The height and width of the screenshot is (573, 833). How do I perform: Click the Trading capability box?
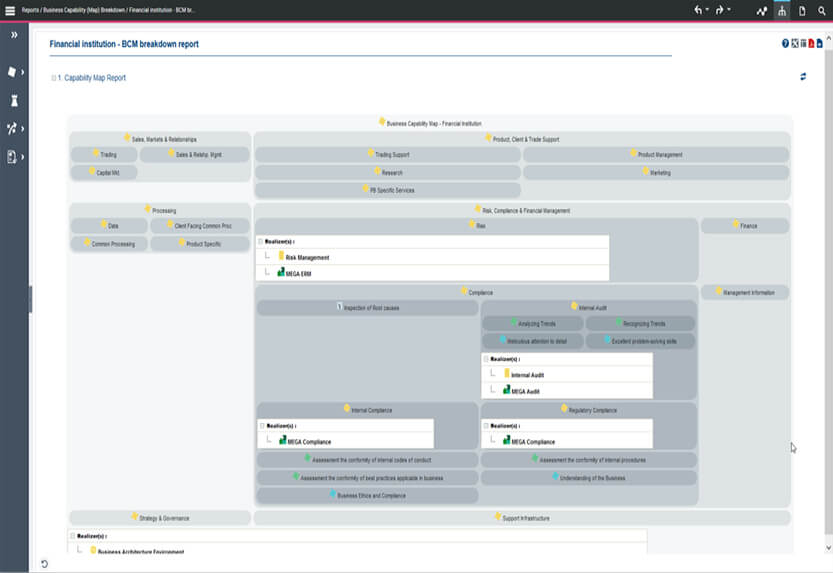(104, 155)
